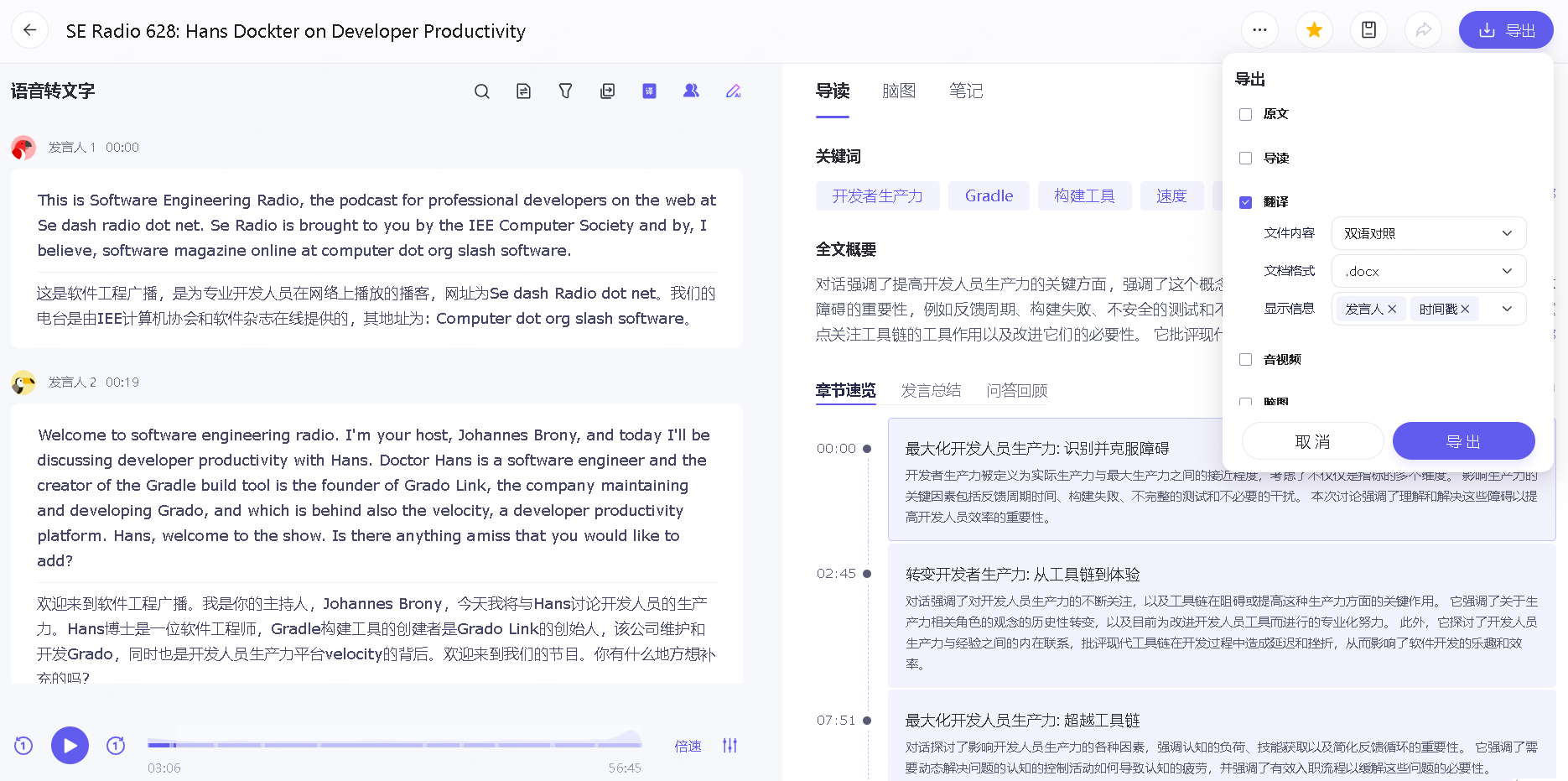Open the 文件内容 dropdown showing 双语对照
The width and height of the screenshot is (1568, 781).
click(x=1429, y=233)
